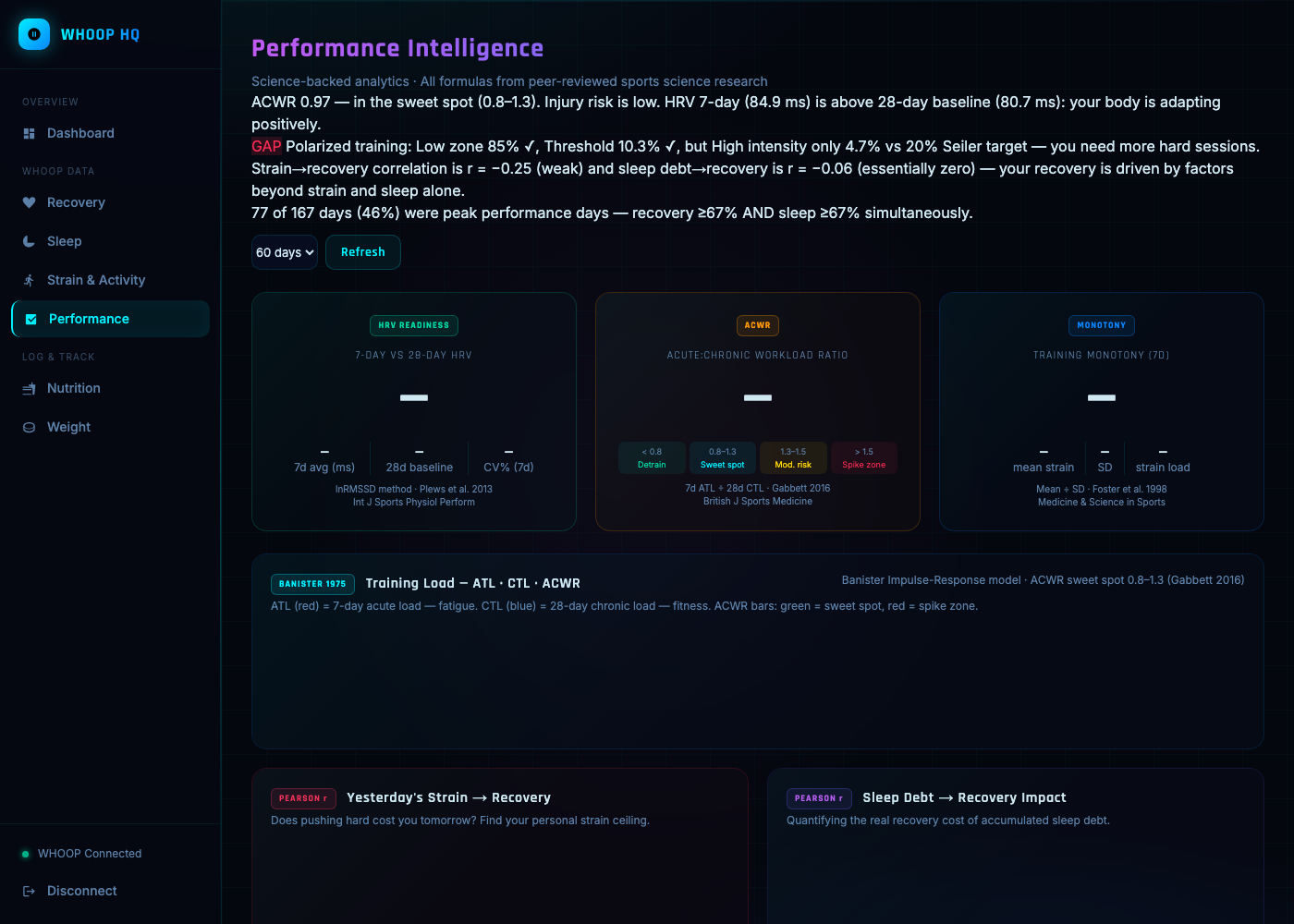The height and width of the screenshot is (924, 1294).
Task: Click the strain load label
Action: [1163, 468]
